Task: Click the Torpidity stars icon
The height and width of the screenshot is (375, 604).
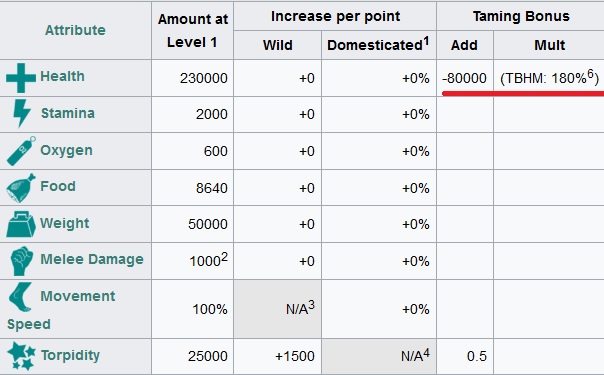Action: [x=22, y=356]
